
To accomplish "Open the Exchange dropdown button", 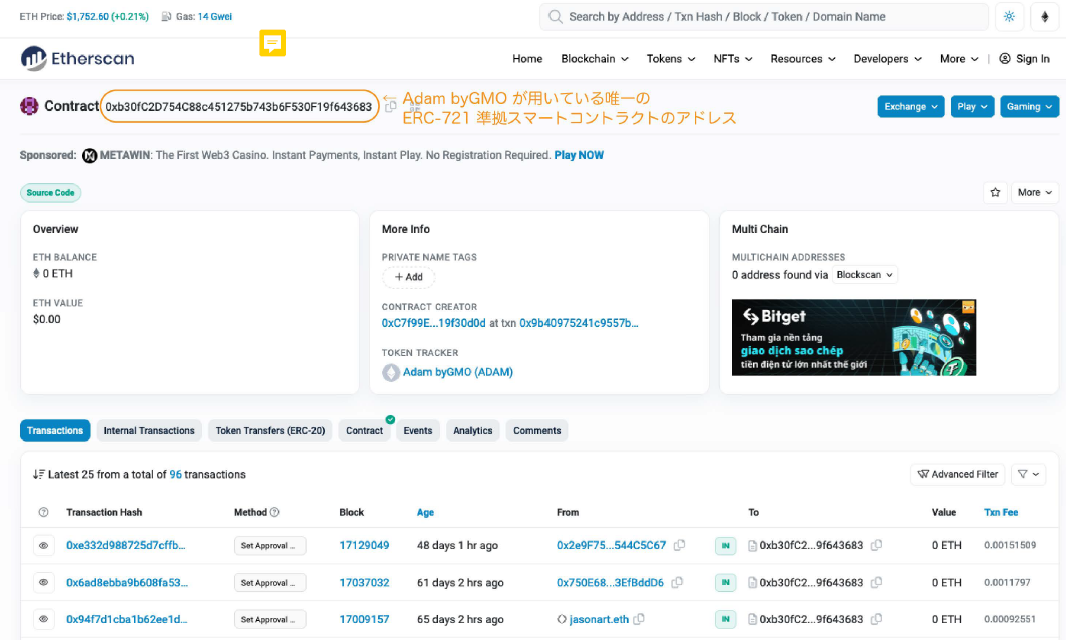I will [910, 106].
